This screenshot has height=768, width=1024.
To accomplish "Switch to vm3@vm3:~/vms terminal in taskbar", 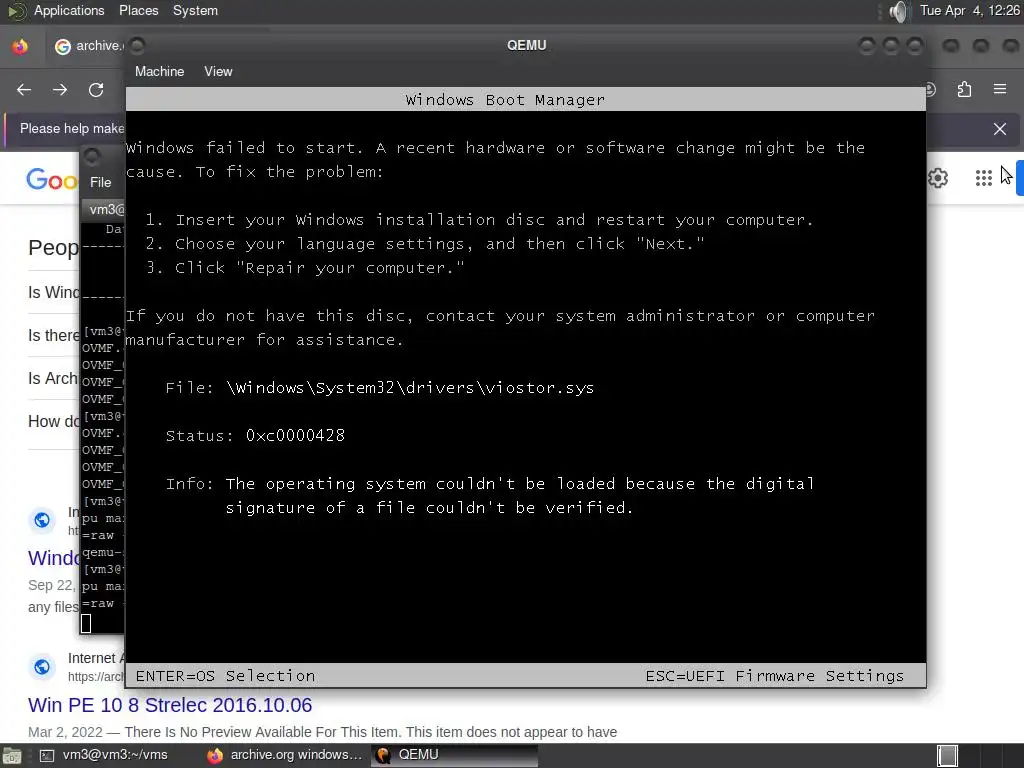I will tap(104, 755).
